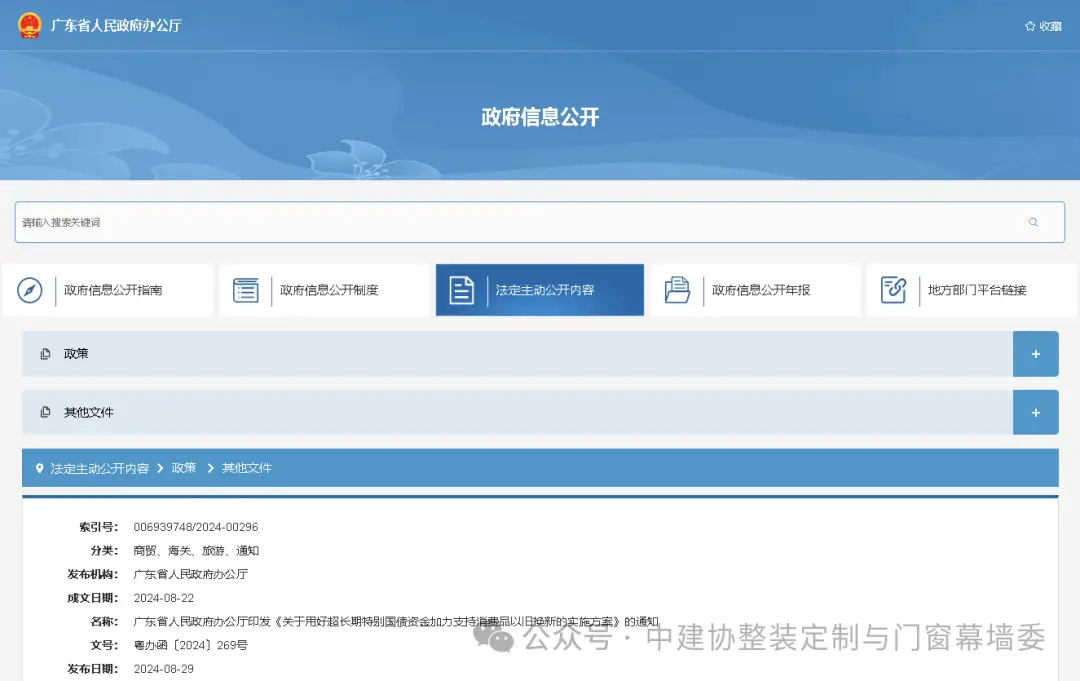Click link icon for 地方部门平台链接

coord(893,290)
